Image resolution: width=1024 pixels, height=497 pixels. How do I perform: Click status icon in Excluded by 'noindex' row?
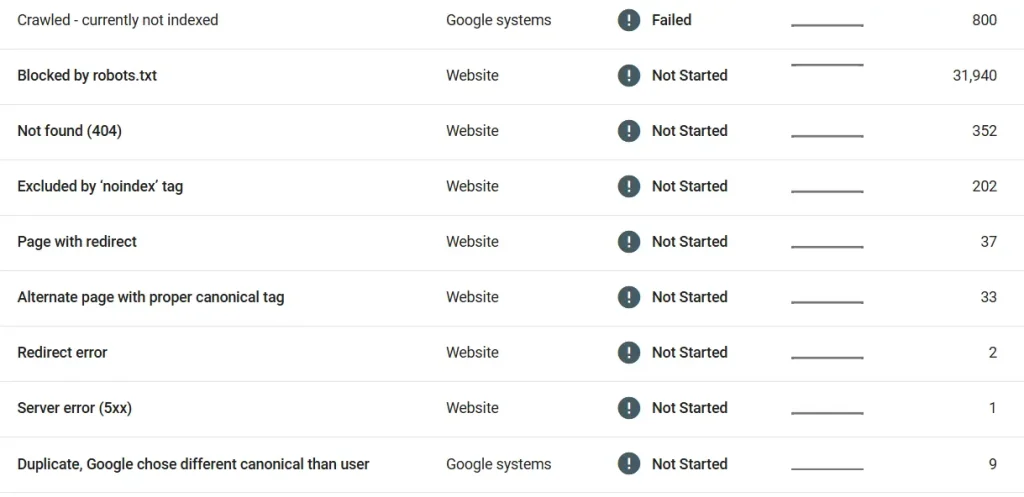coord(628,187)
